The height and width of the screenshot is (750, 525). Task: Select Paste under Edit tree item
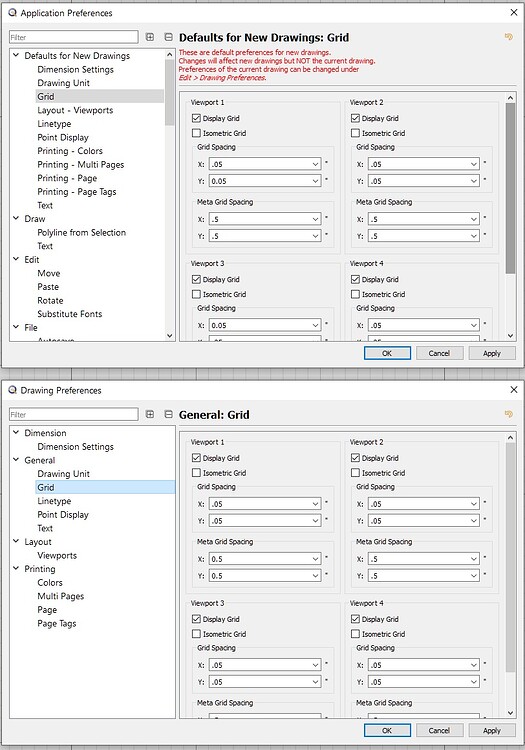tap(48, 287)
